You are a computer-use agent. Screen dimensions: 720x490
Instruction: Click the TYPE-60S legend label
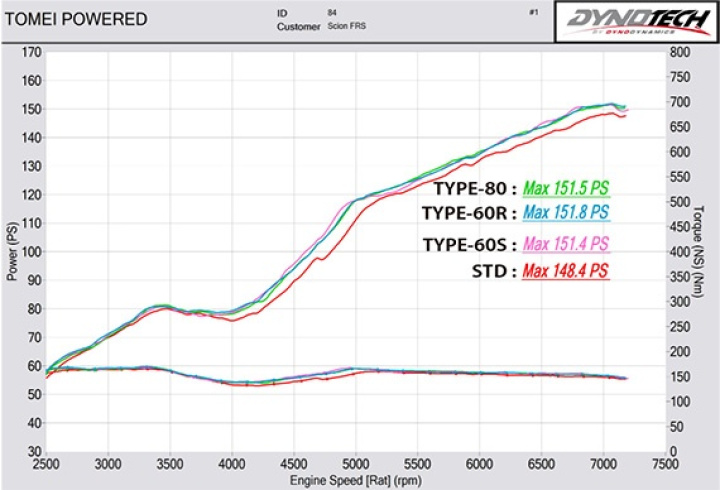coord(469,244)
